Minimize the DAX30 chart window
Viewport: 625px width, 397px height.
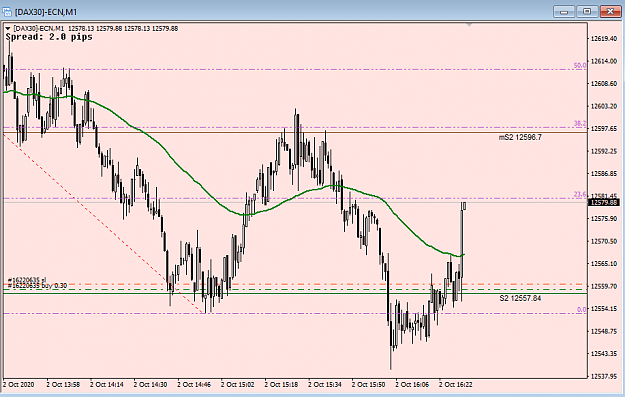(564, 12)
